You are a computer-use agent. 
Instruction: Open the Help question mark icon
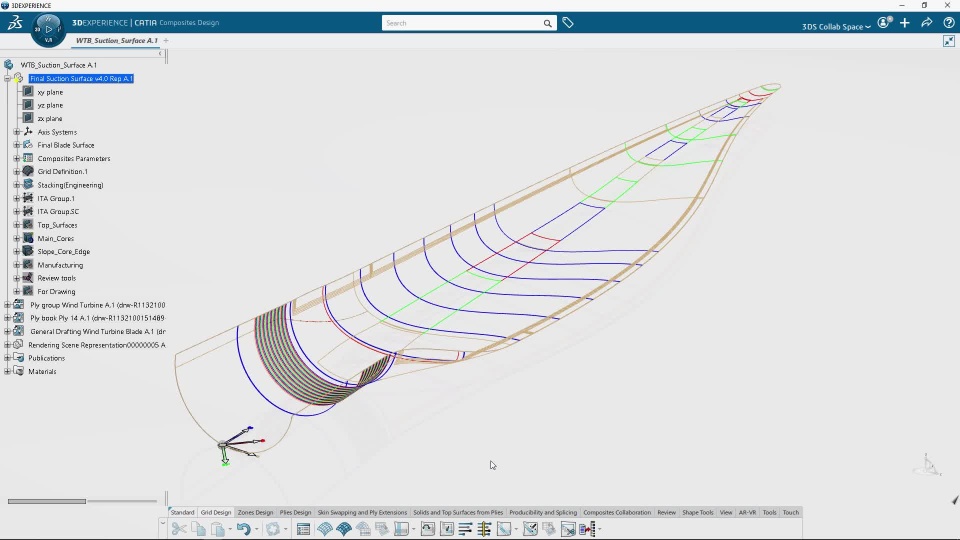tap(949, 23)
